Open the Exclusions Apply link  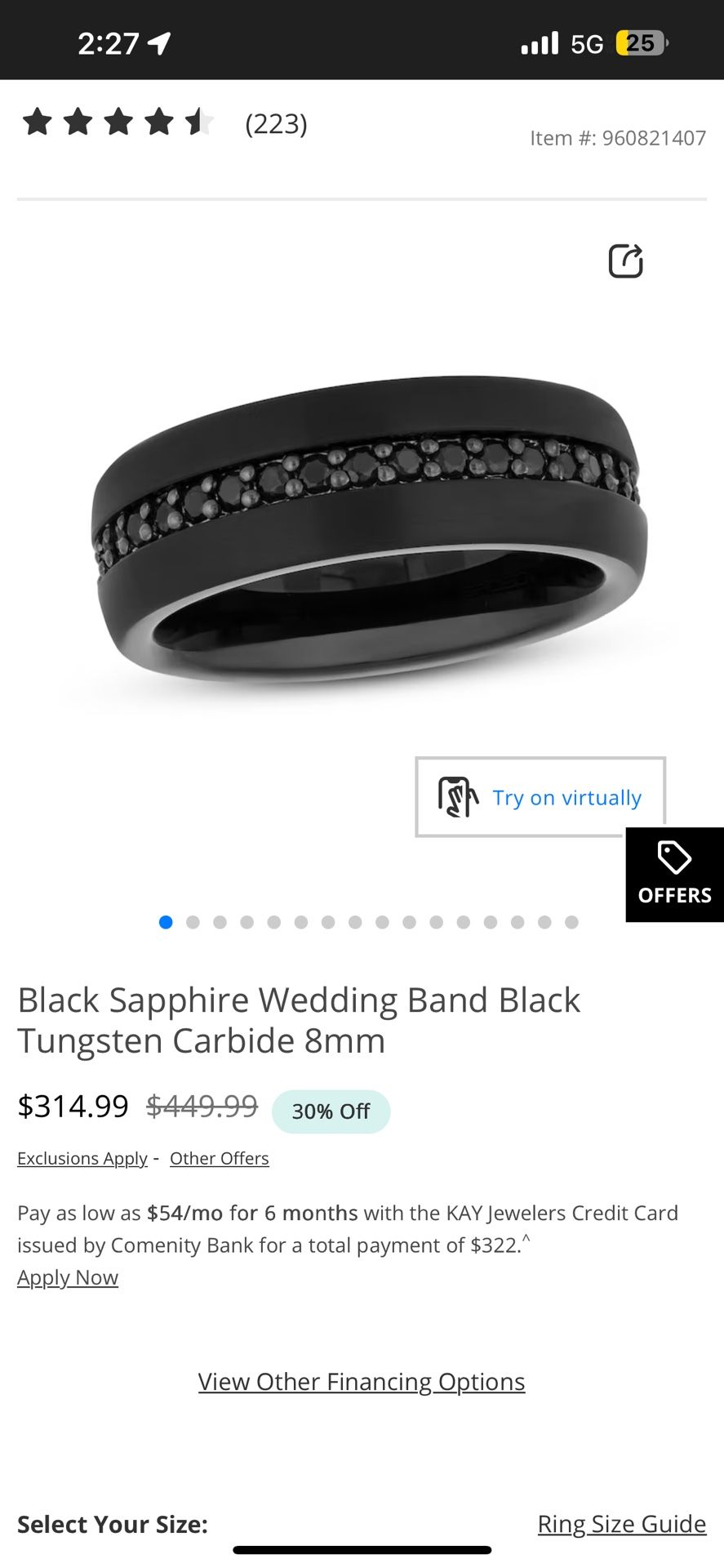point(82,1158)
